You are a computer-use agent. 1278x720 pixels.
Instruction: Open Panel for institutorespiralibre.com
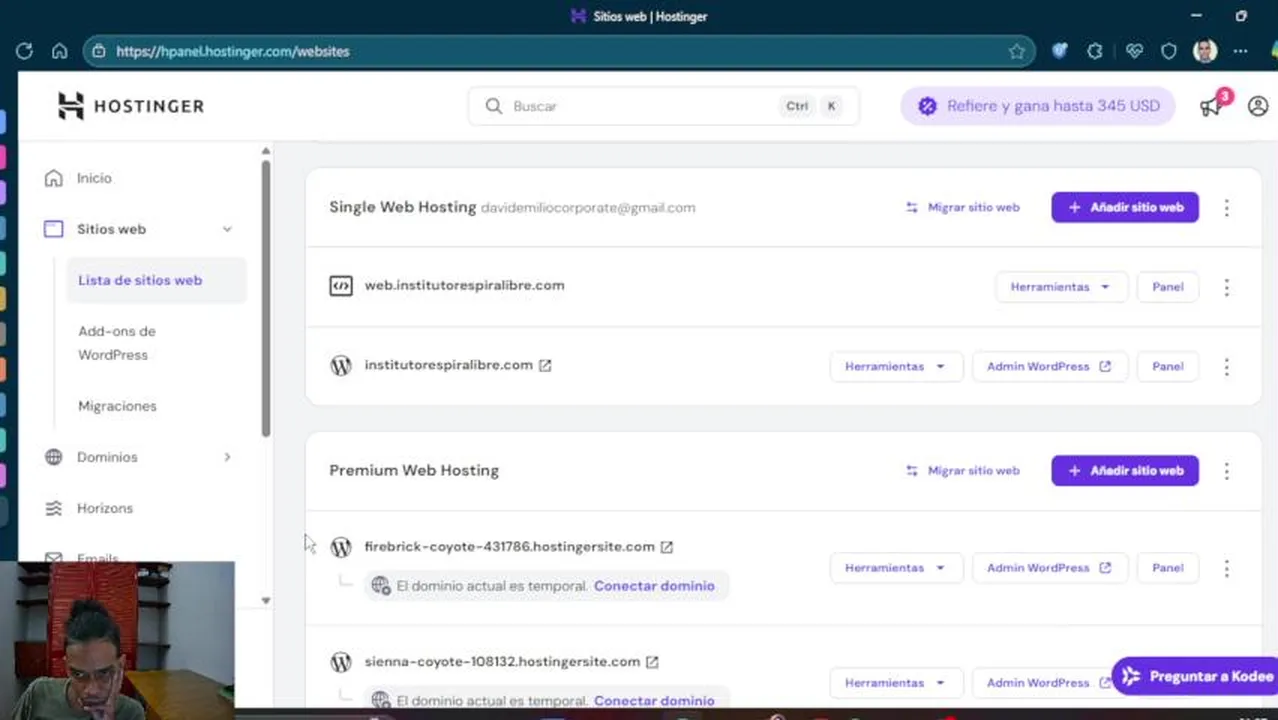(1167, 367)
